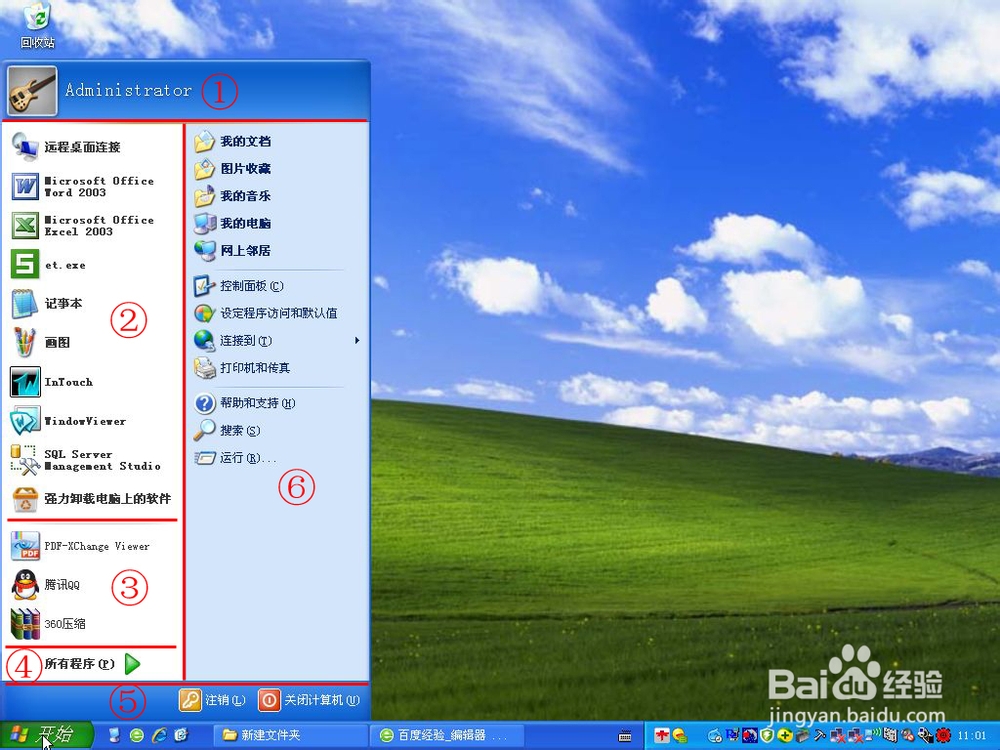This screenshot has height=750, width=1000.
Task: Expand 所有程序(P) with green arrow
Action: [93, 664]
